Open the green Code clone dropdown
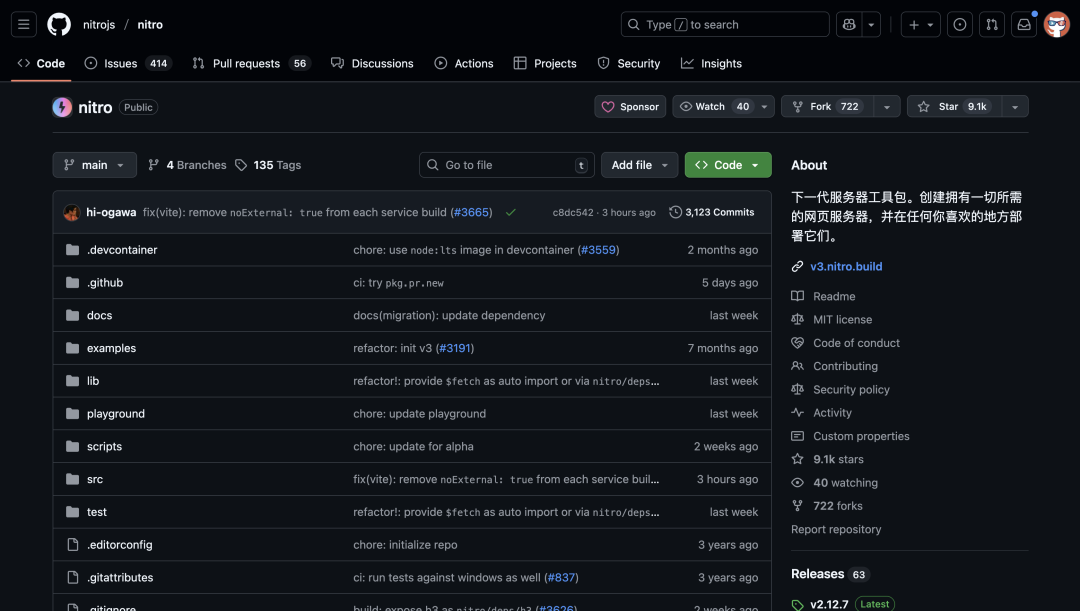 (x=728, y=165)
